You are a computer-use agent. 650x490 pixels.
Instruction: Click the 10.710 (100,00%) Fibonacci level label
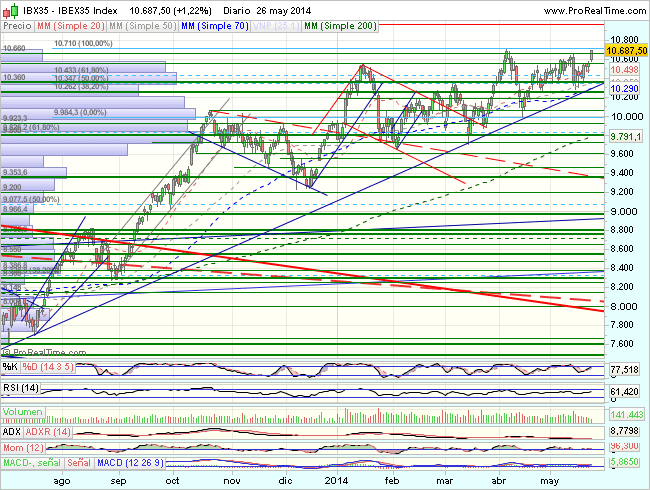82,44
